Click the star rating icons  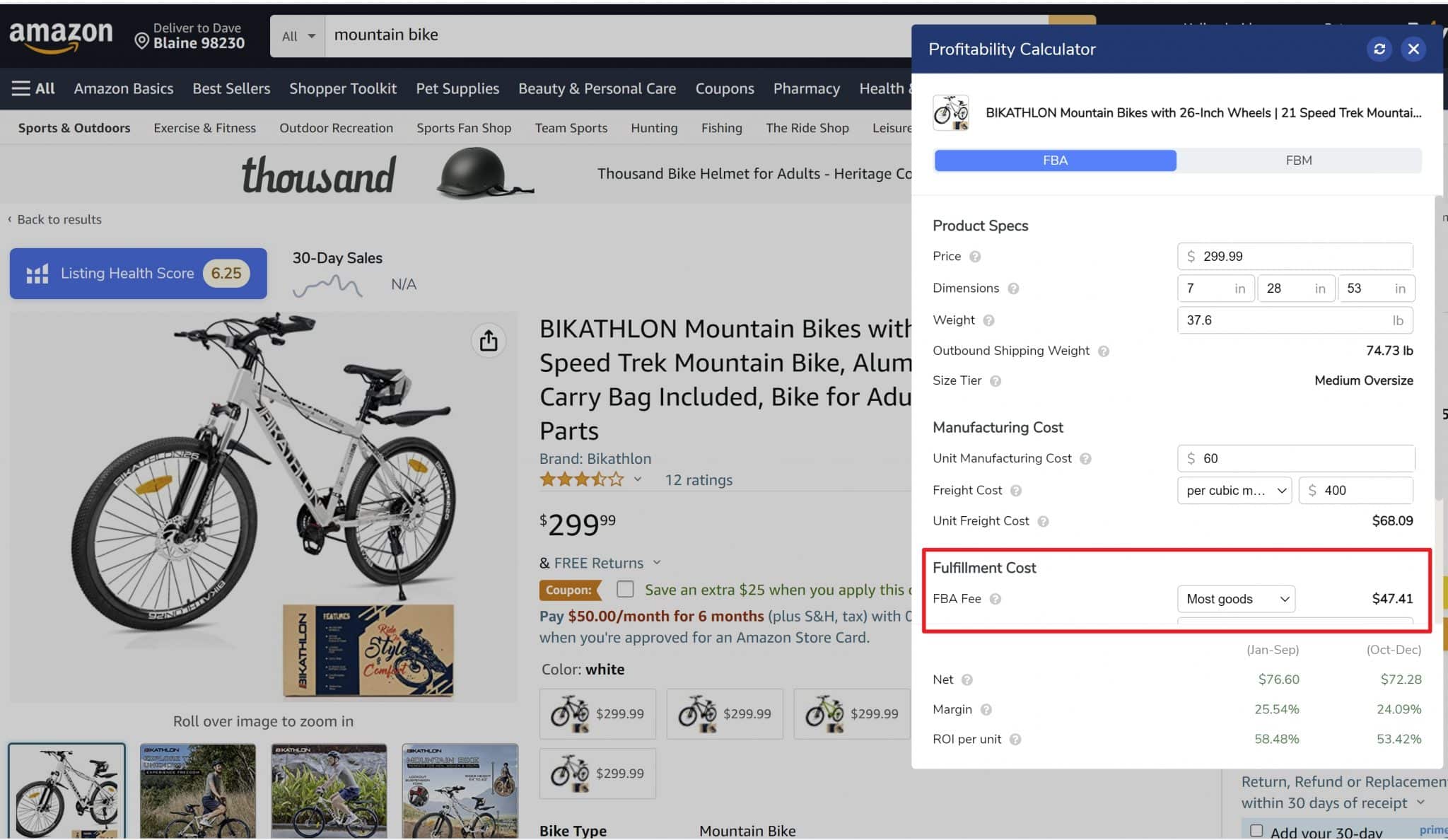pyautogui.click(x=581, y=479)
